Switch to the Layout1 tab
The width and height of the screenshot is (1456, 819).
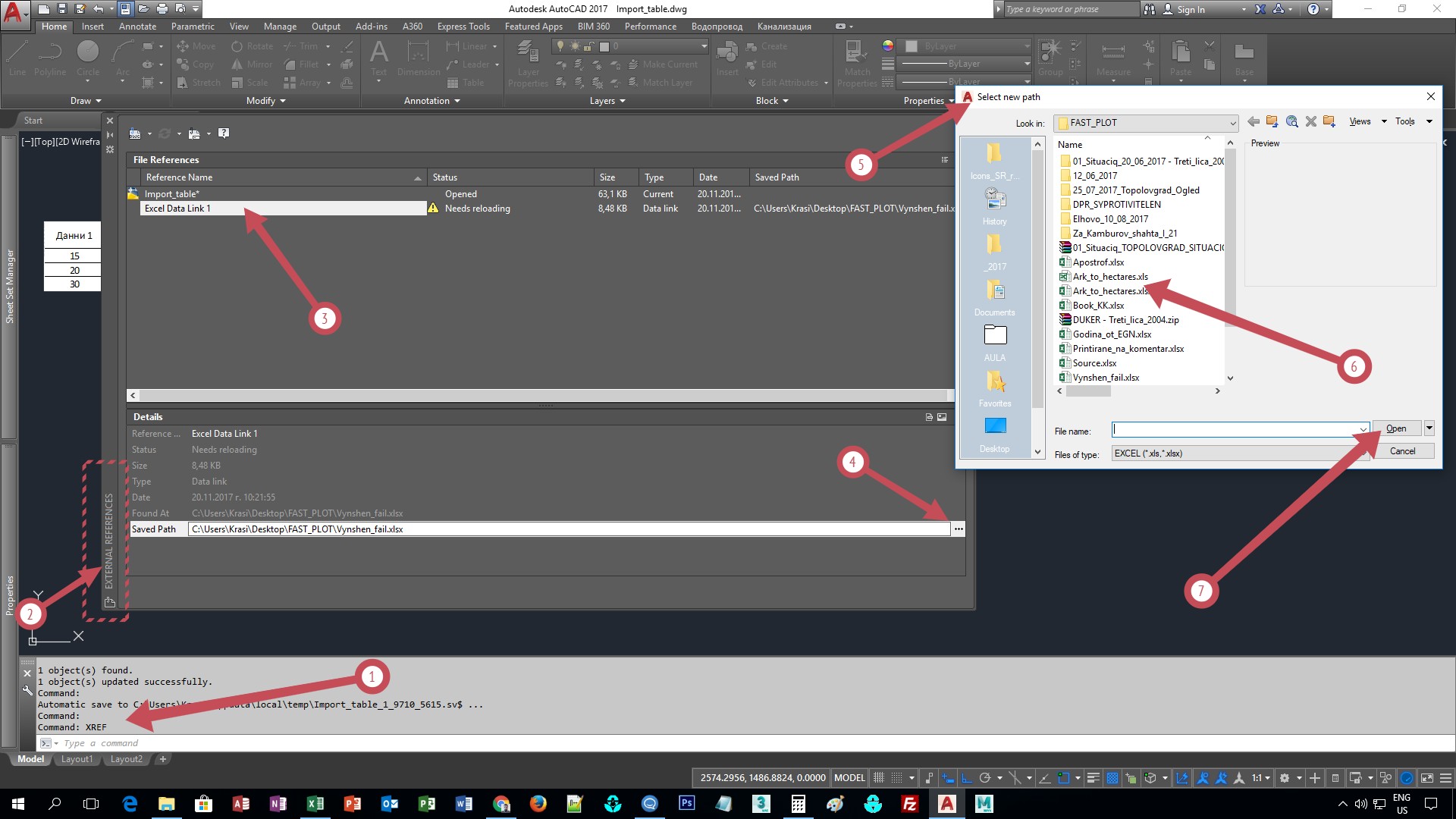(x=77, y=759)
